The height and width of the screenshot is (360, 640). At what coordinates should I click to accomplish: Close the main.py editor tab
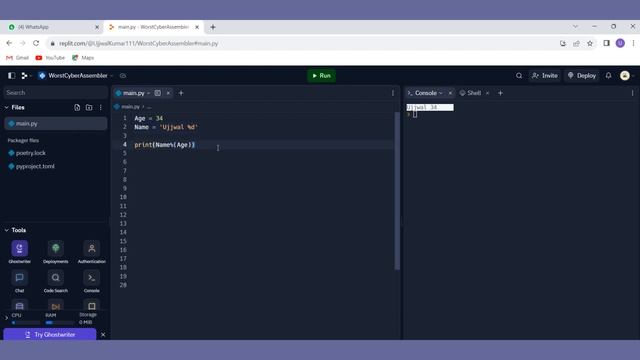point(168,93)
